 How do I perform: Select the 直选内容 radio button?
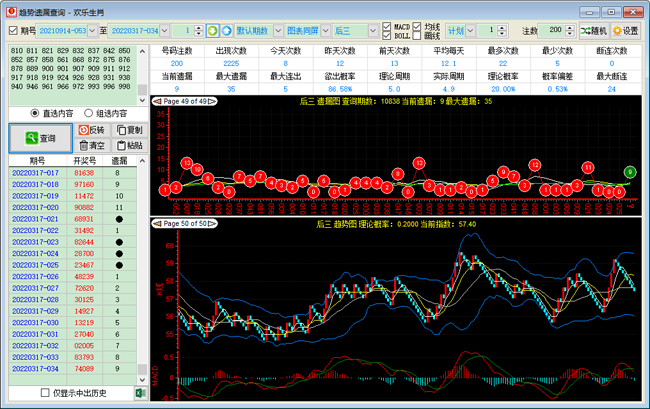click(35, 113)
